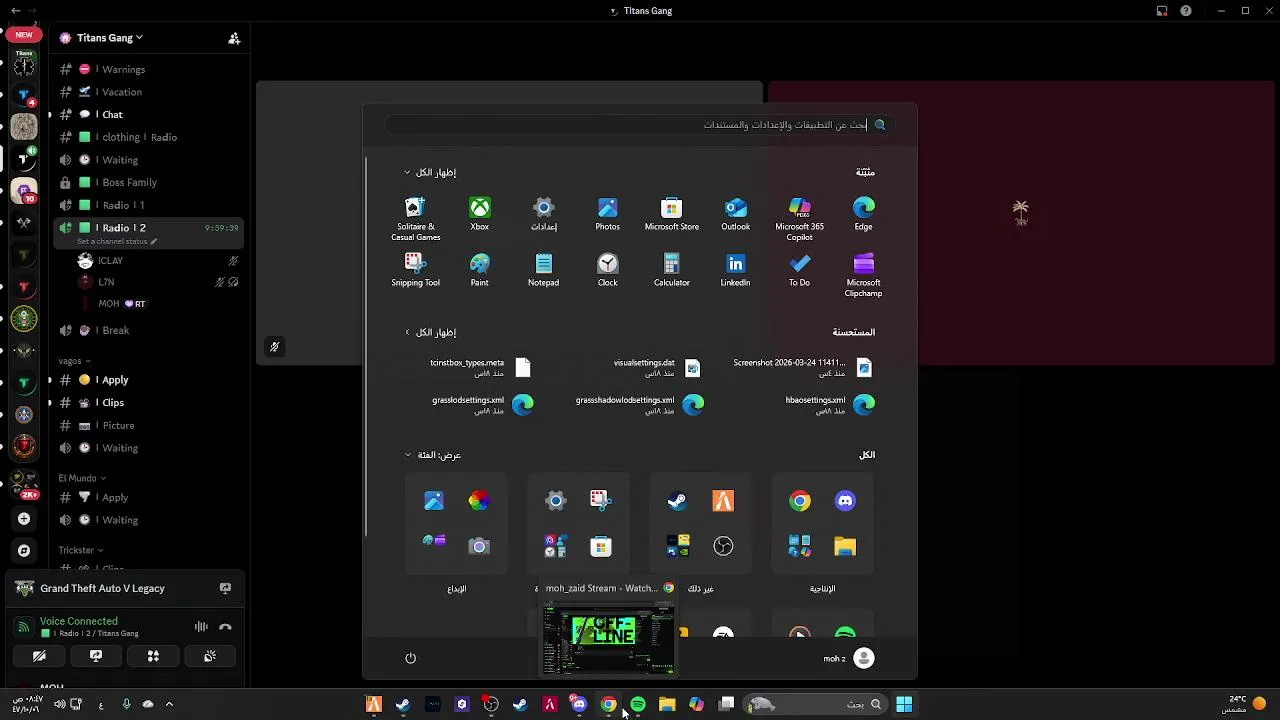
Task: Start Discord screen share in voice panel
Action: [96, 656]
